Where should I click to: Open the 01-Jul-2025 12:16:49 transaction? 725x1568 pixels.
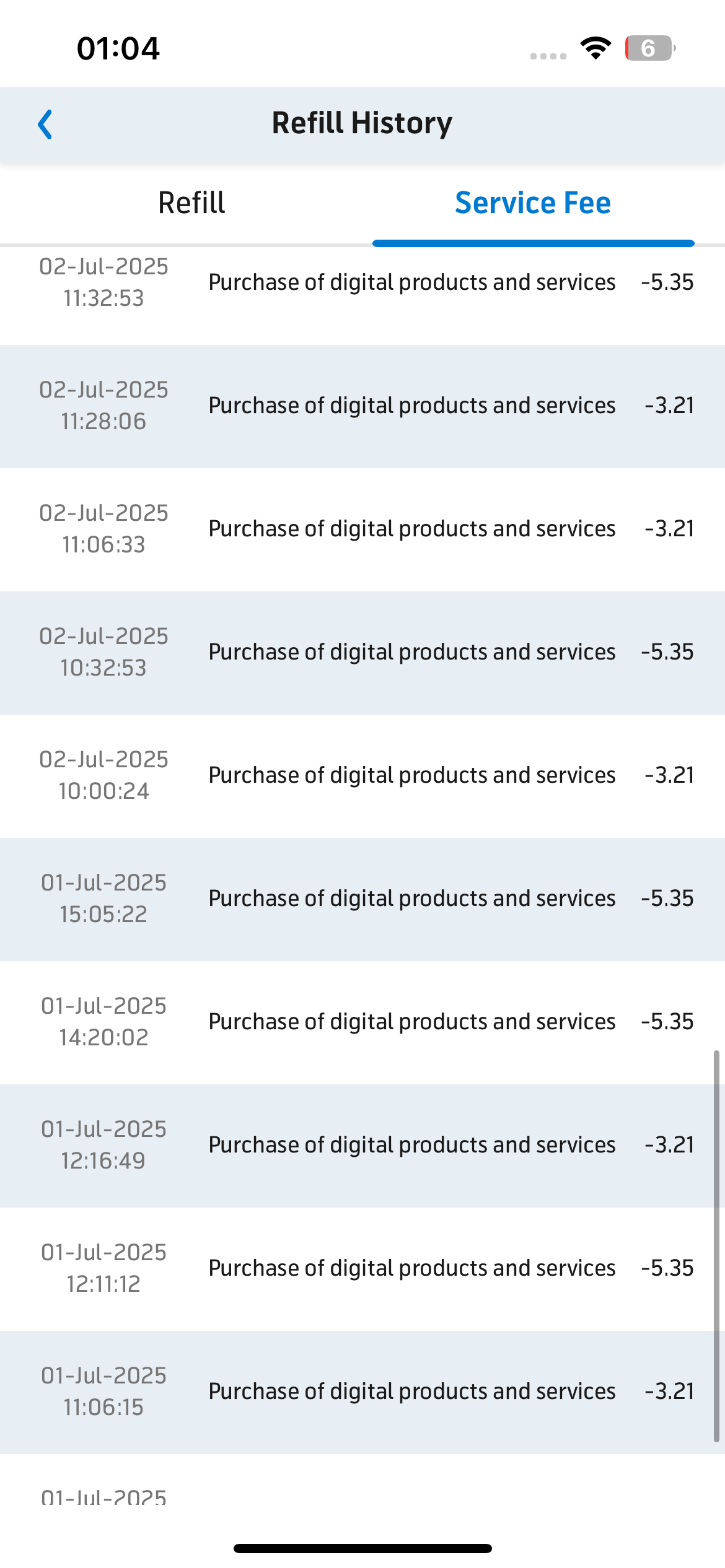(x=362, y=1146)
